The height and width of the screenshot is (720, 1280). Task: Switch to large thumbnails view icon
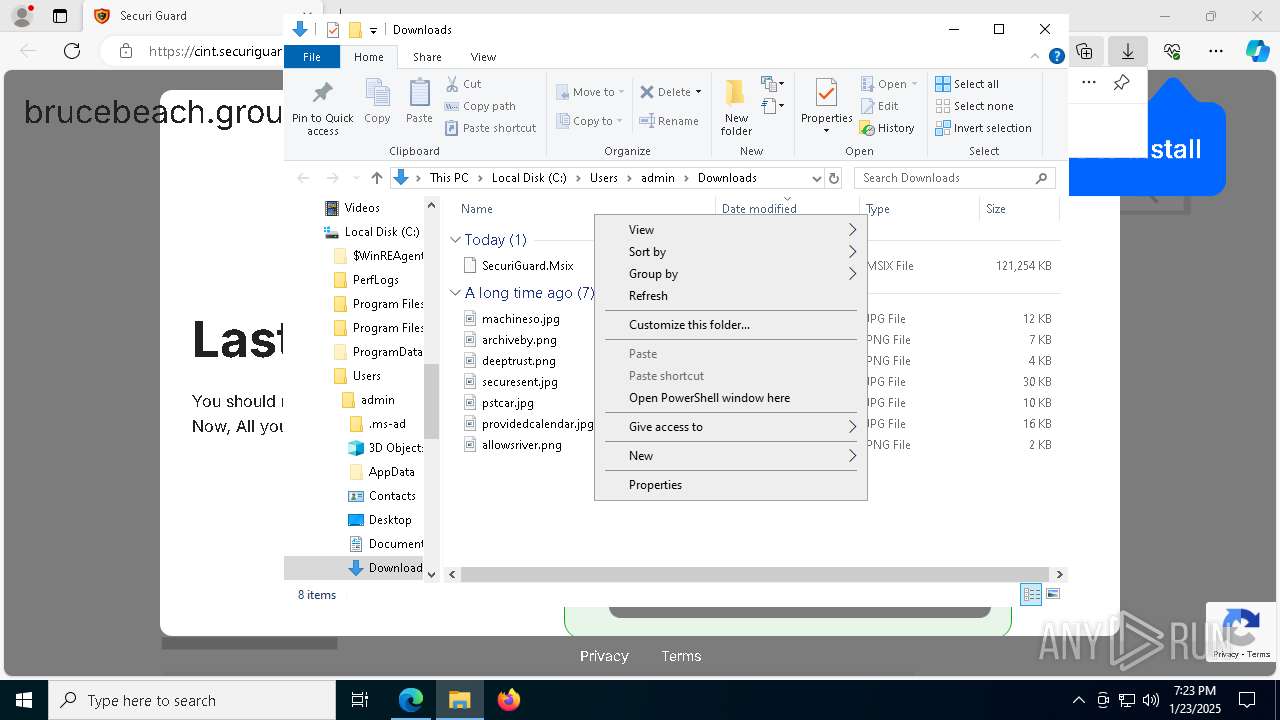click(x=1052, y=595)
